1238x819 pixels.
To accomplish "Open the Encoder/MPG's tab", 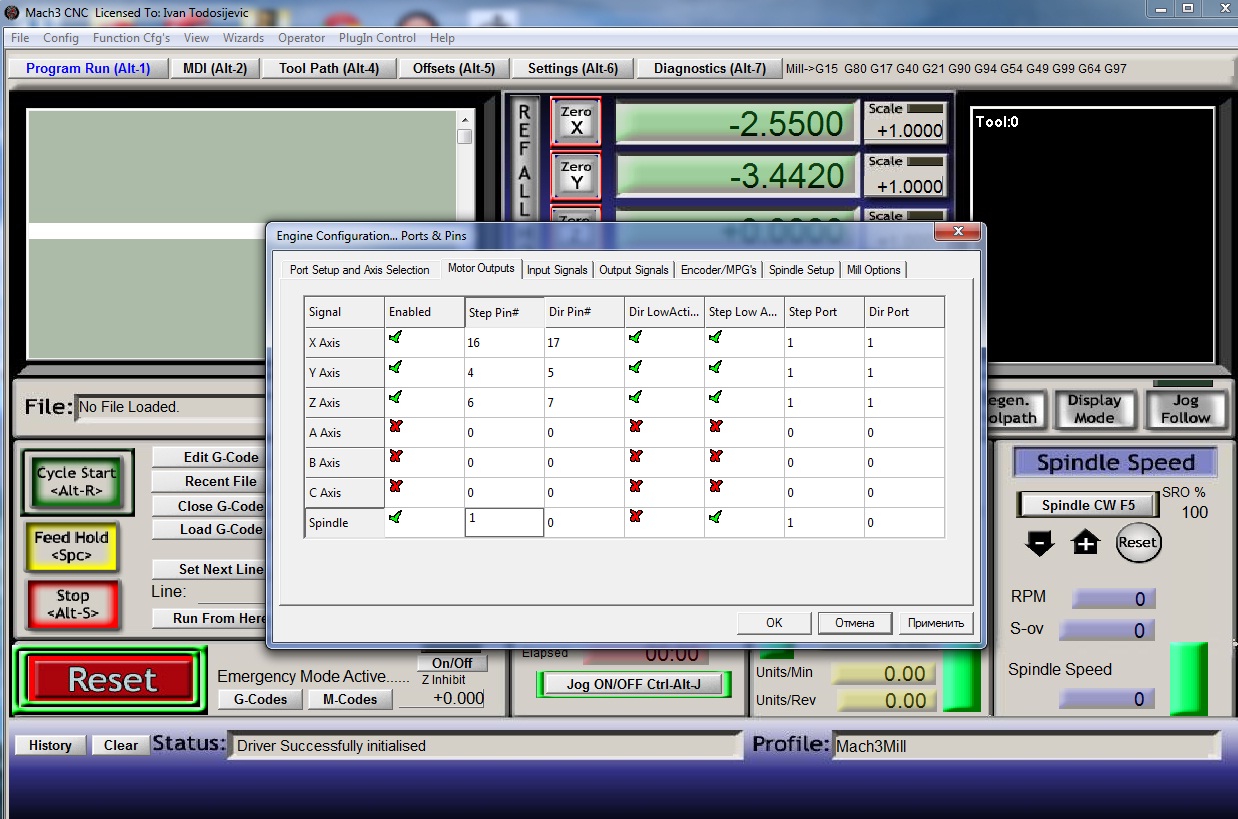I will pyautogui.click(x=718, y=270).
